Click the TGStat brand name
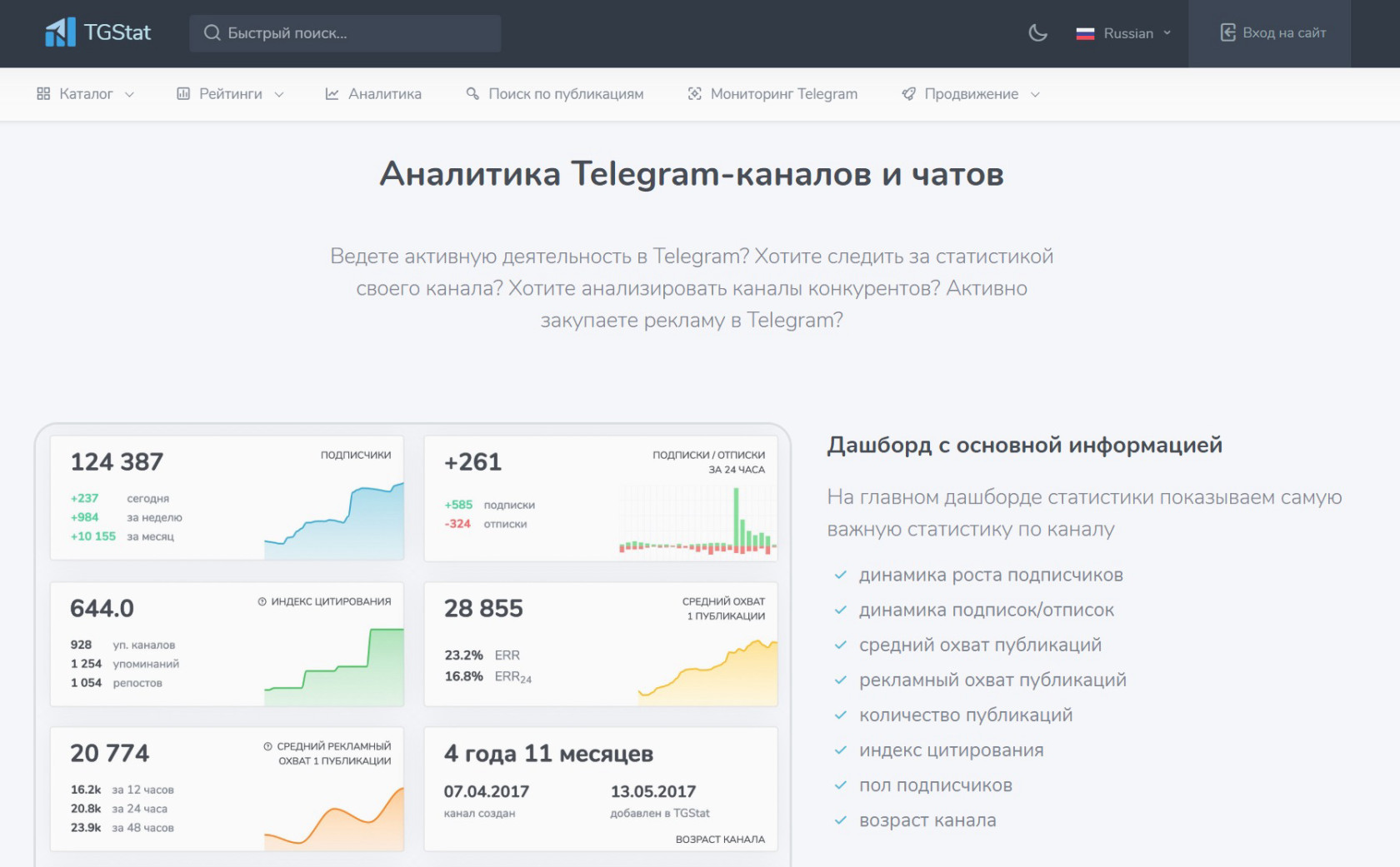Viewport: 1400px width, 867px height. pyautogui.click(x=117, y=32)
